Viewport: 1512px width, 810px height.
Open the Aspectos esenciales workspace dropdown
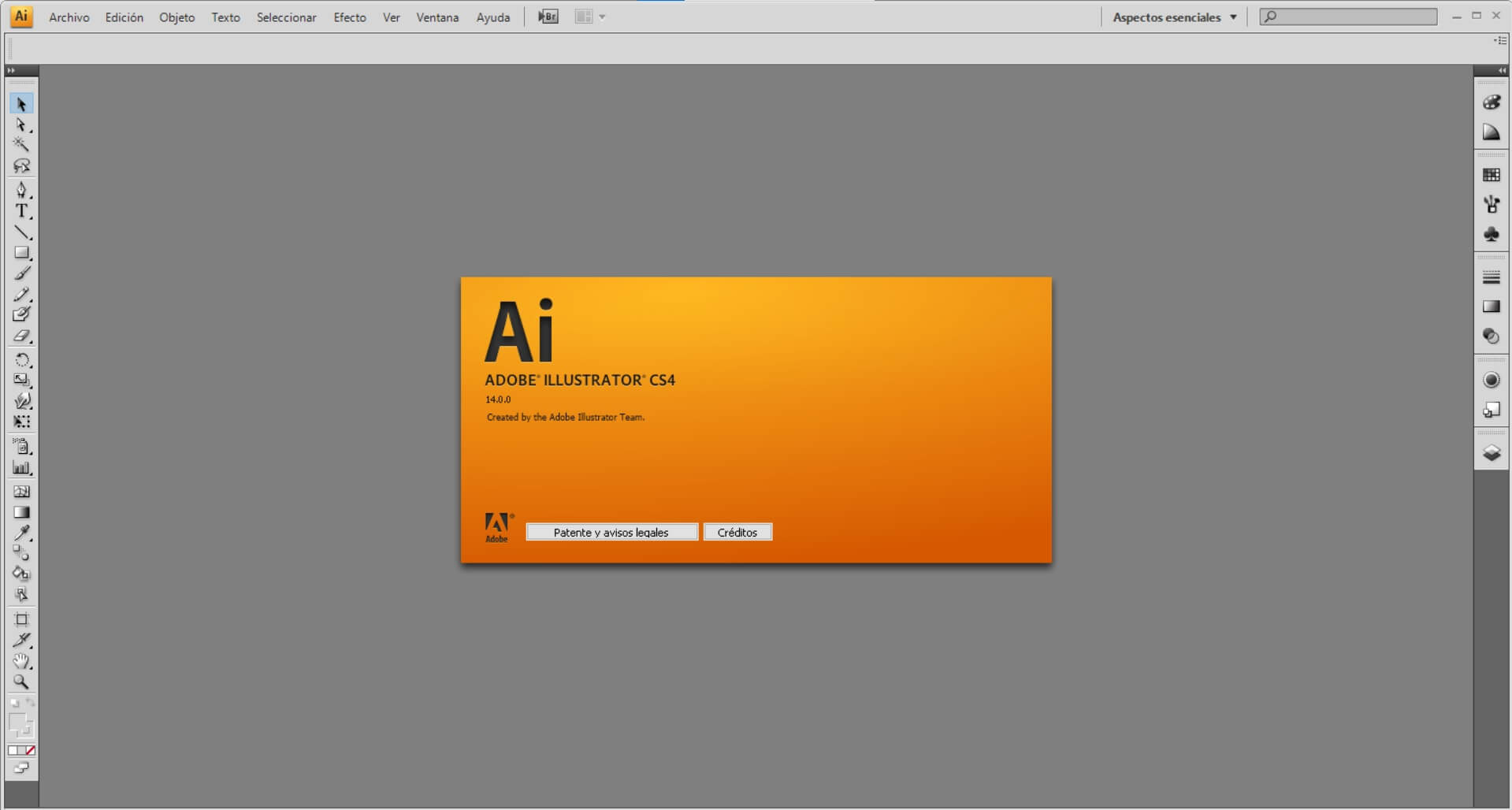coord(1174,17)
